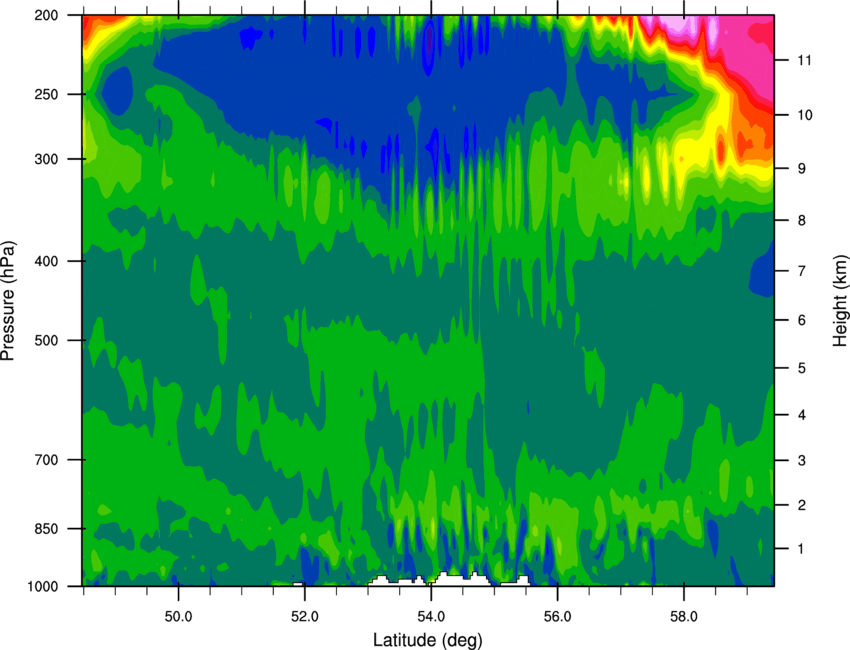Click the 52.0 latitude label
Screen dimensions: 850x650
(305, 617)
